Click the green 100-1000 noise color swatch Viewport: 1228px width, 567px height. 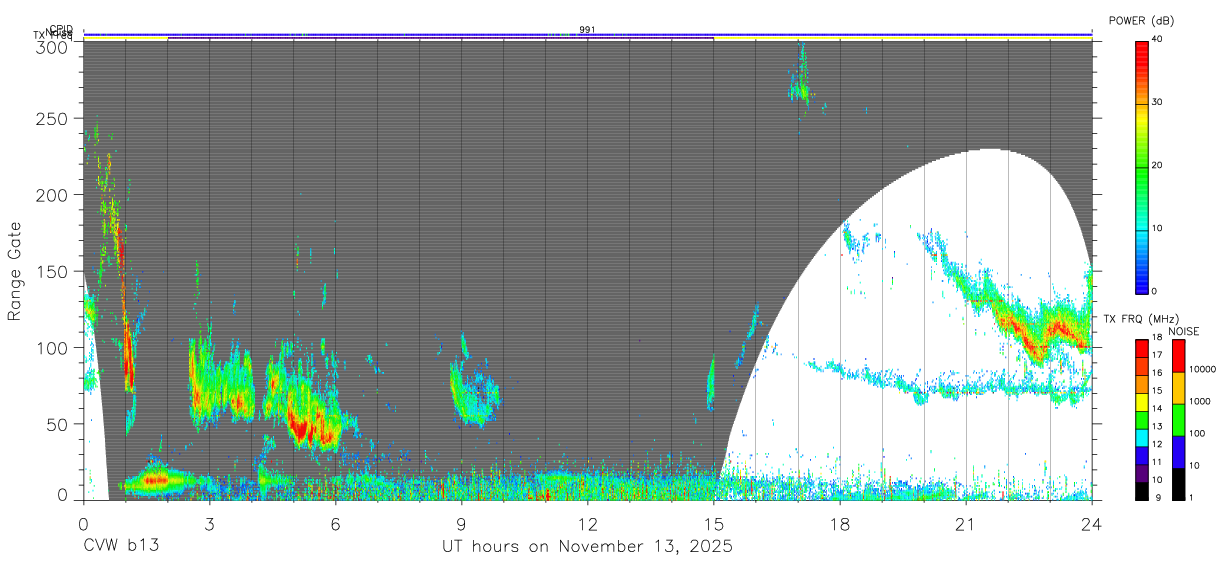[1179, 420]
